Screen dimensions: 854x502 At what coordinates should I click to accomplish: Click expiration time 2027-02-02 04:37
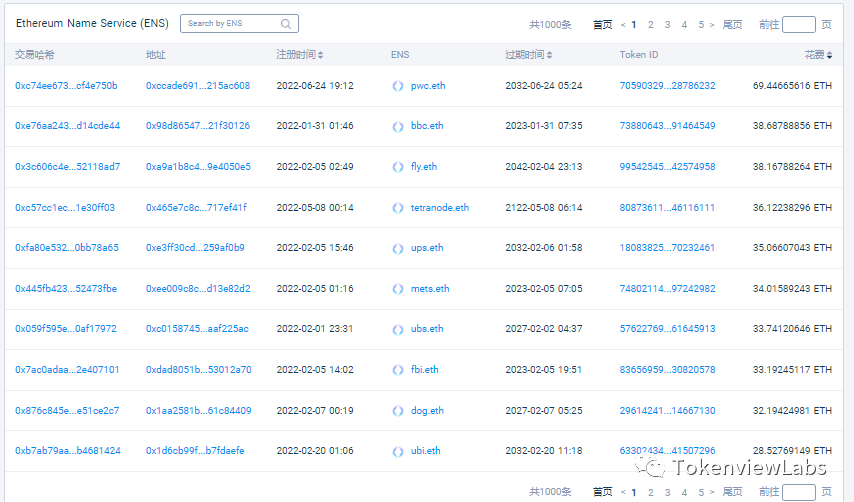[544, 329]
